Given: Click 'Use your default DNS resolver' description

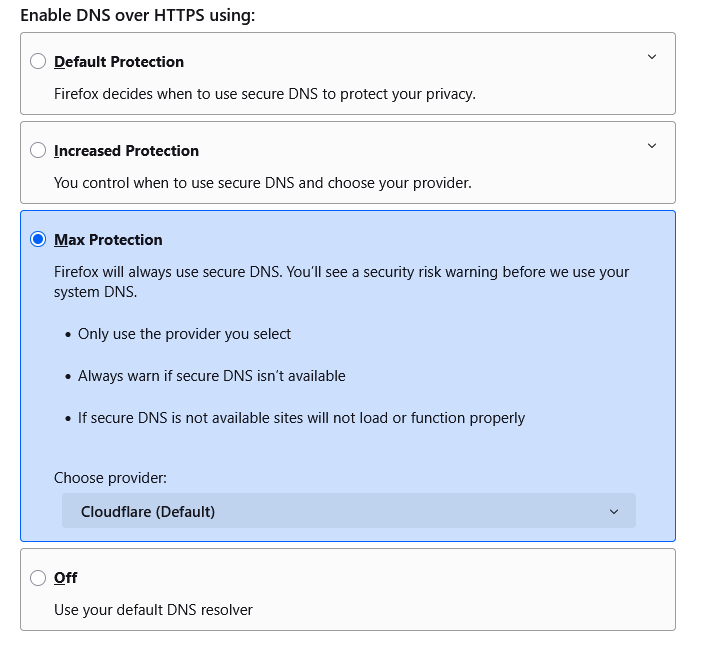Looking at the screenshot, I should (x=153, y=610).
